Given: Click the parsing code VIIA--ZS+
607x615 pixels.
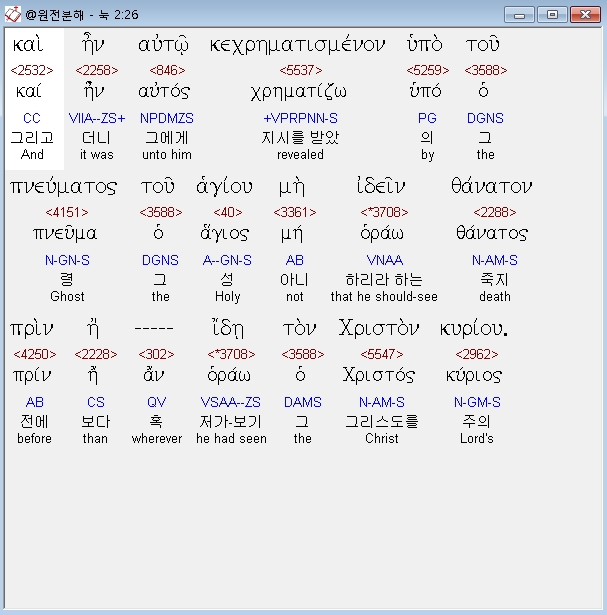Looking at the screenshot, I should (97, 118).
